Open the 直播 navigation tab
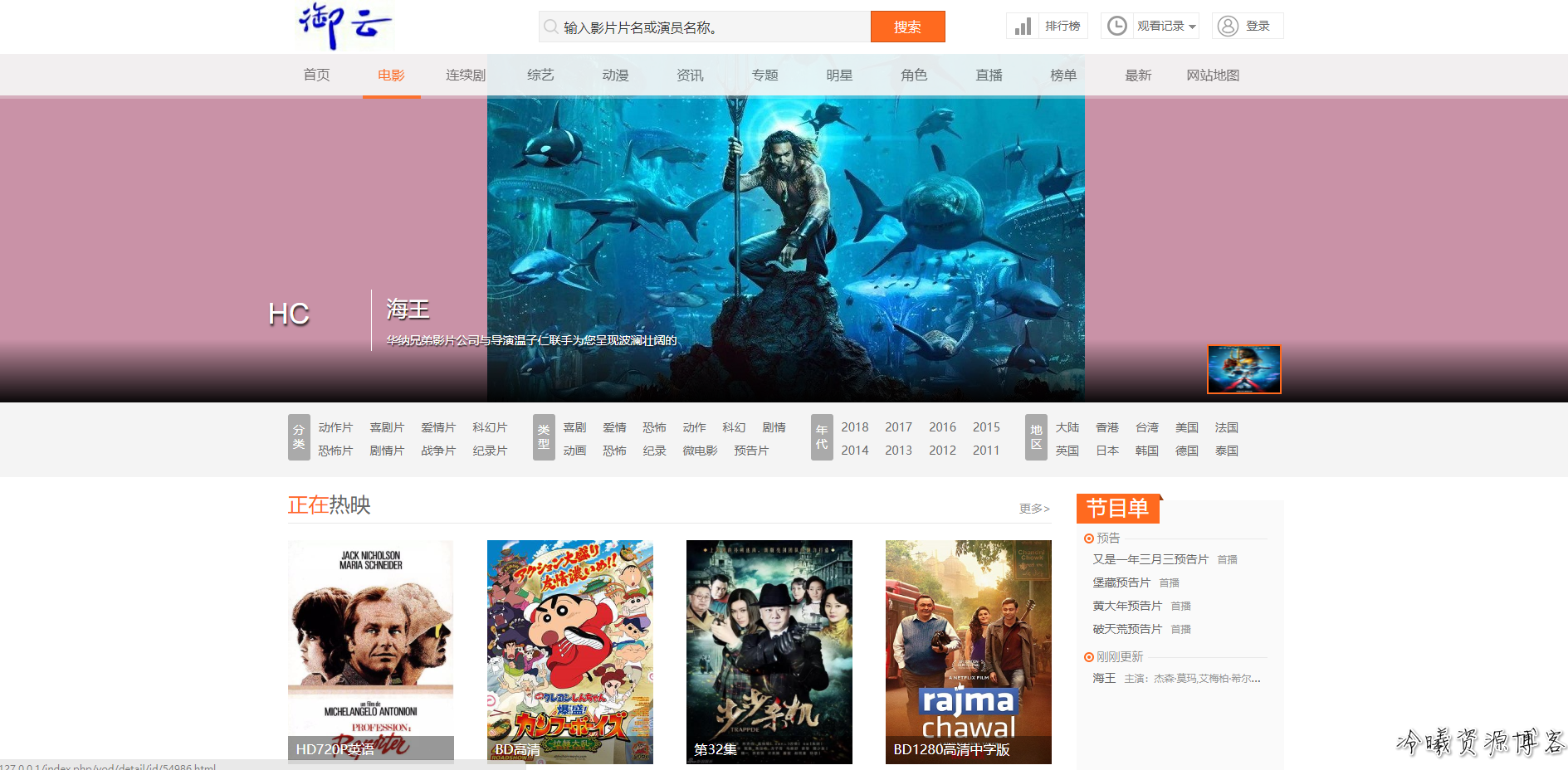This screenshot has height=770, width=1568. coord(989,75)
